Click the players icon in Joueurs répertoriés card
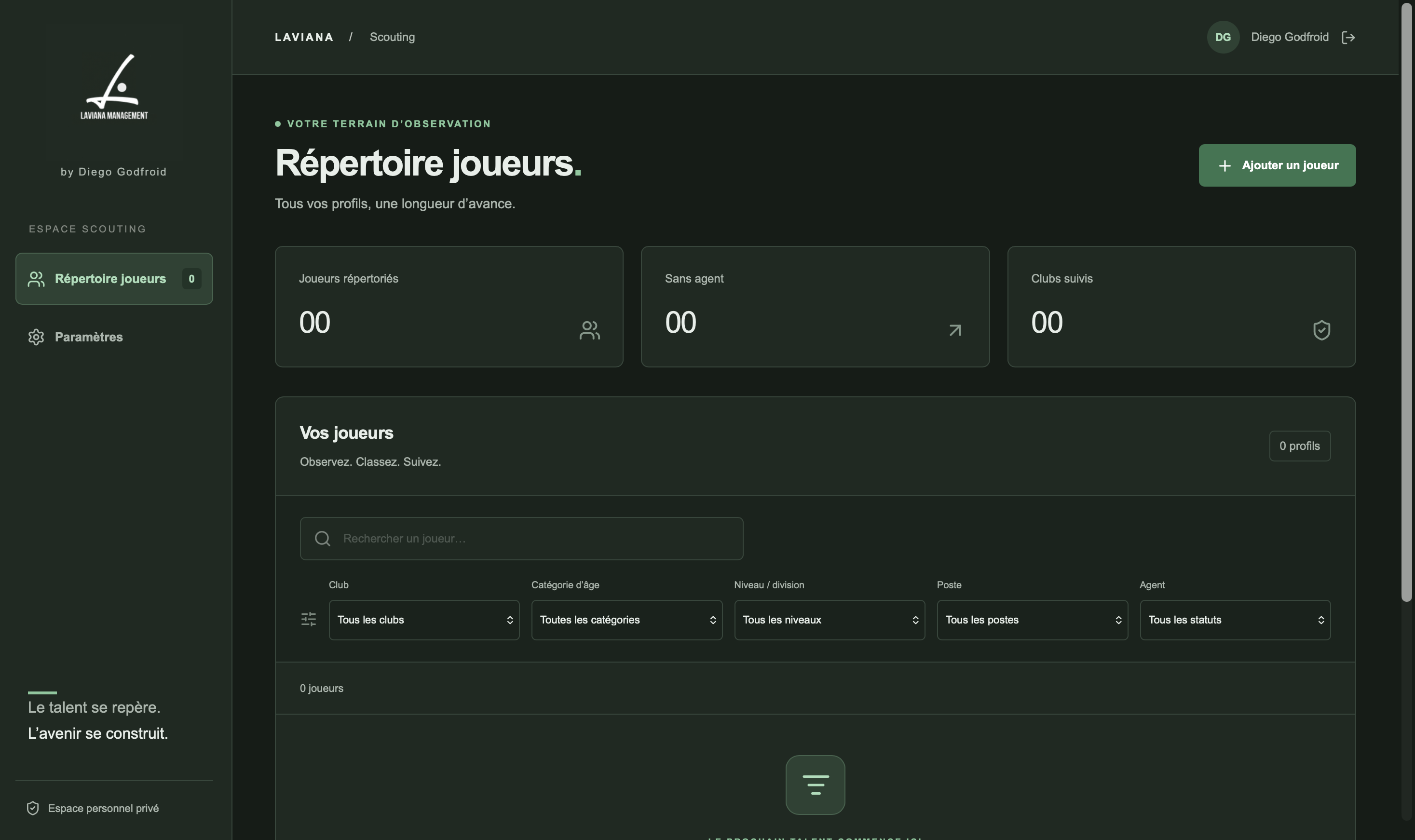The height and width of the screenshot is (840, 1415). coord(589,330)
